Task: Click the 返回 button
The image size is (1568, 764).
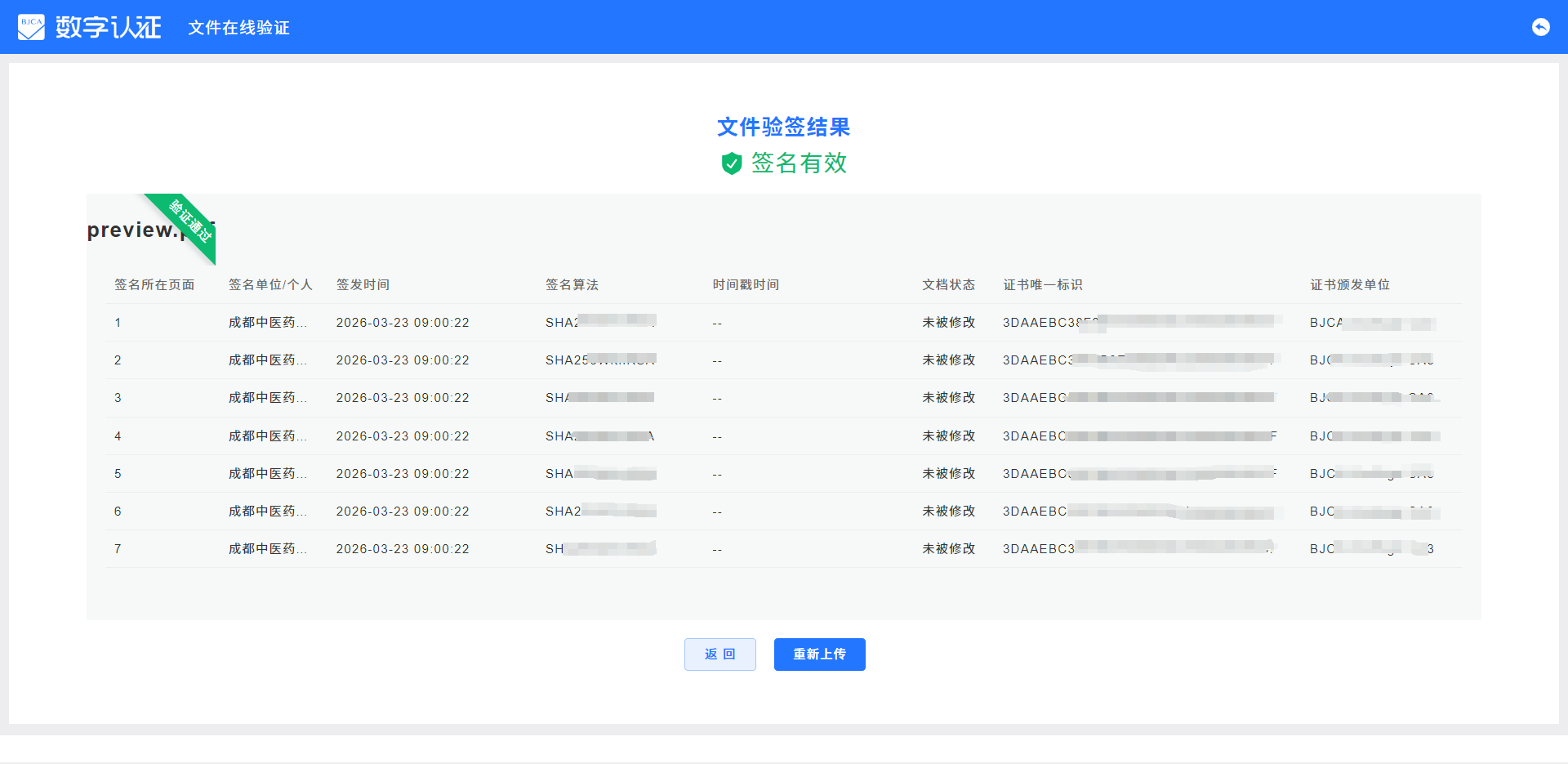Action: point(719,655)
